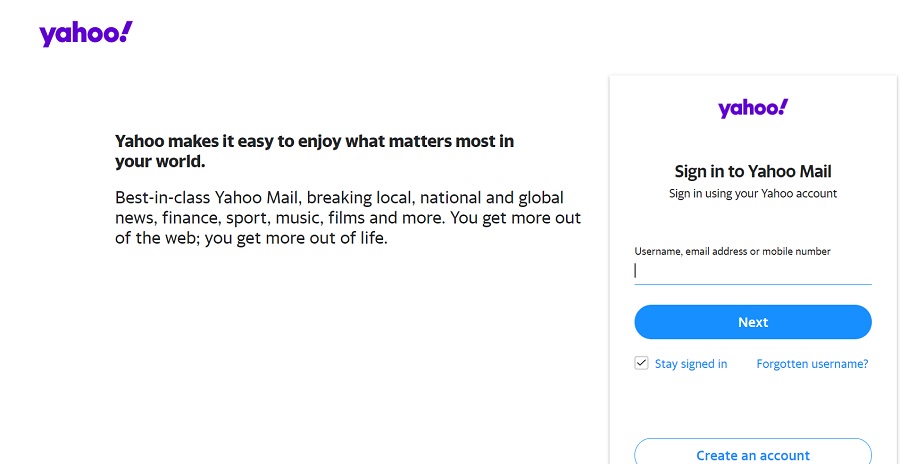Click the "Username, email address or mobile number" label

(x=732, y=251)
